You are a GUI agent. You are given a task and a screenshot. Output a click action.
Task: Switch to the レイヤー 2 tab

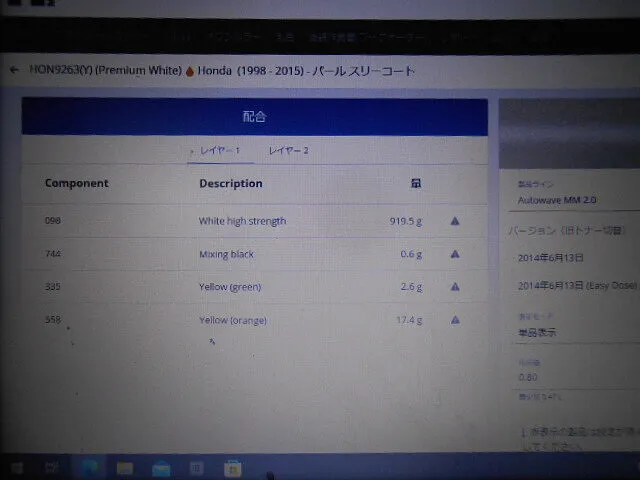click(x=288, y=150)
